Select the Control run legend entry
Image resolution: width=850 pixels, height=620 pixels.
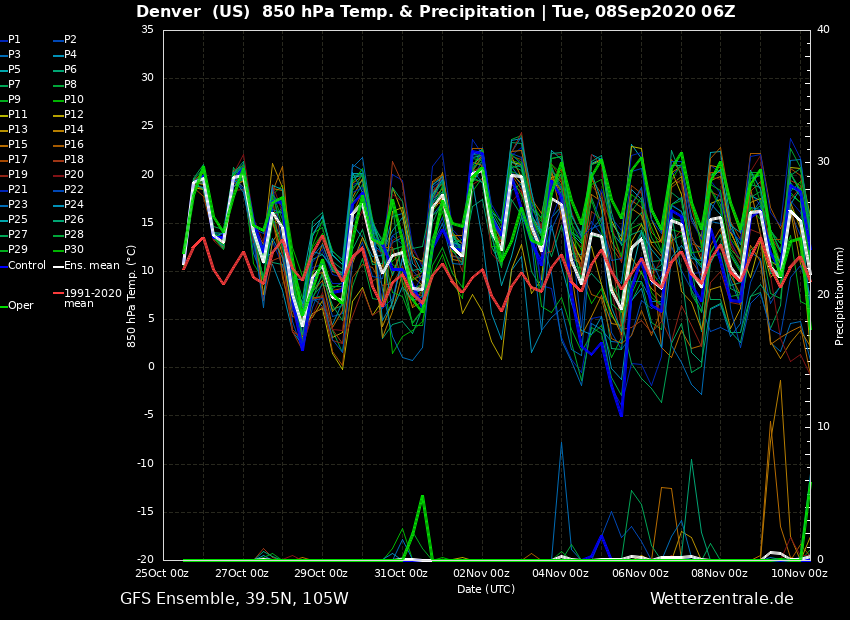click(x=27, y=265)
